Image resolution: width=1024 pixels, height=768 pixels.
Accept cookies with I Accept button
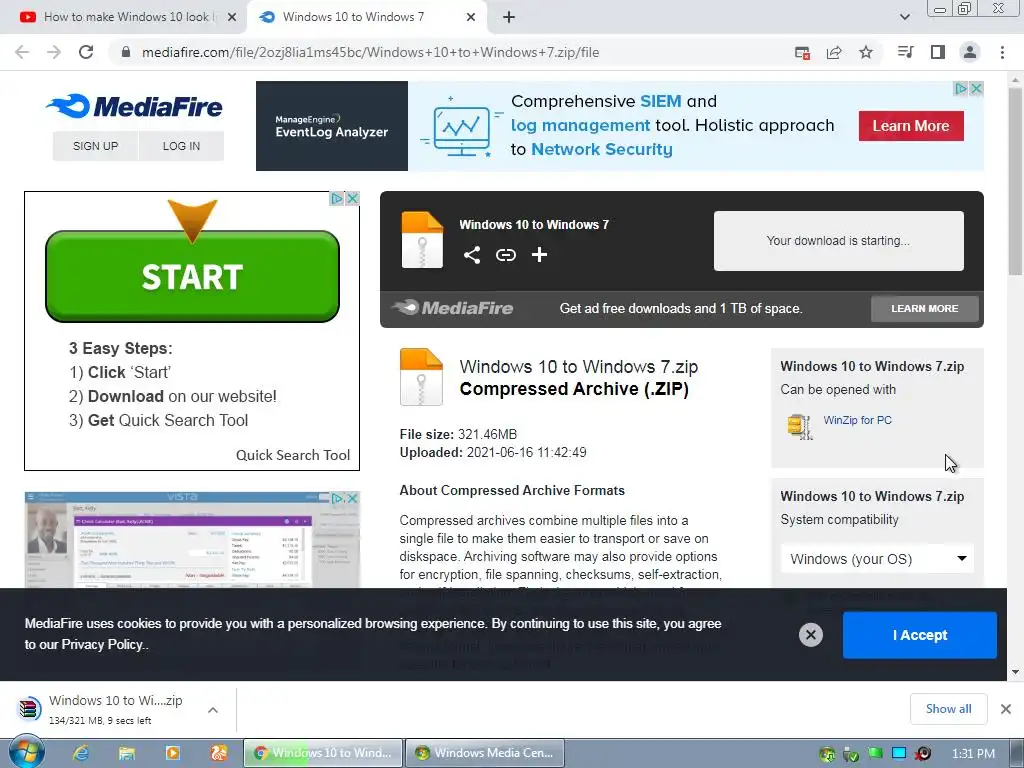[x=920, y=635]
